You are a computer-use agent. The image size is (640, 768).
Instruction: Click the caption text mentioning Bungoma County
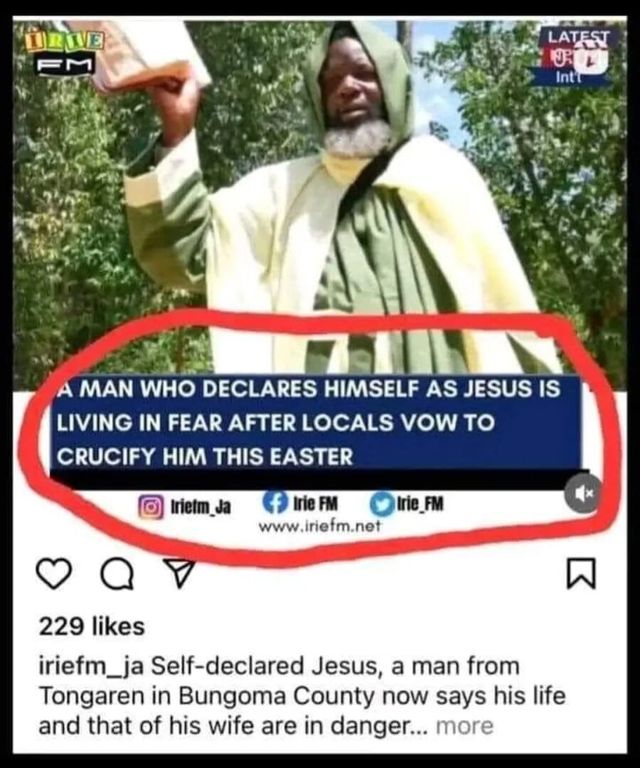coord(302,696)
